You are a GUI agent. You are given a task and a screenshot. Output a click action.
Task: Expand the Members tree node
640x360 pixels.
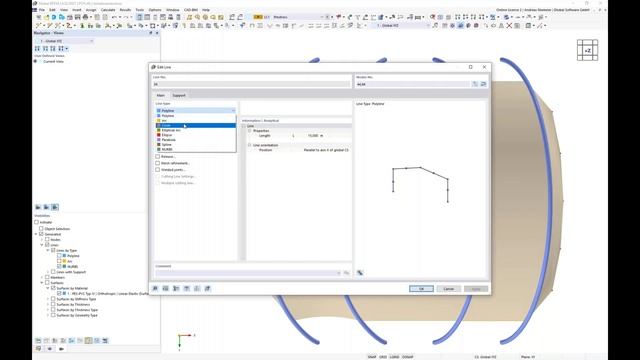(x=42, y=277)
